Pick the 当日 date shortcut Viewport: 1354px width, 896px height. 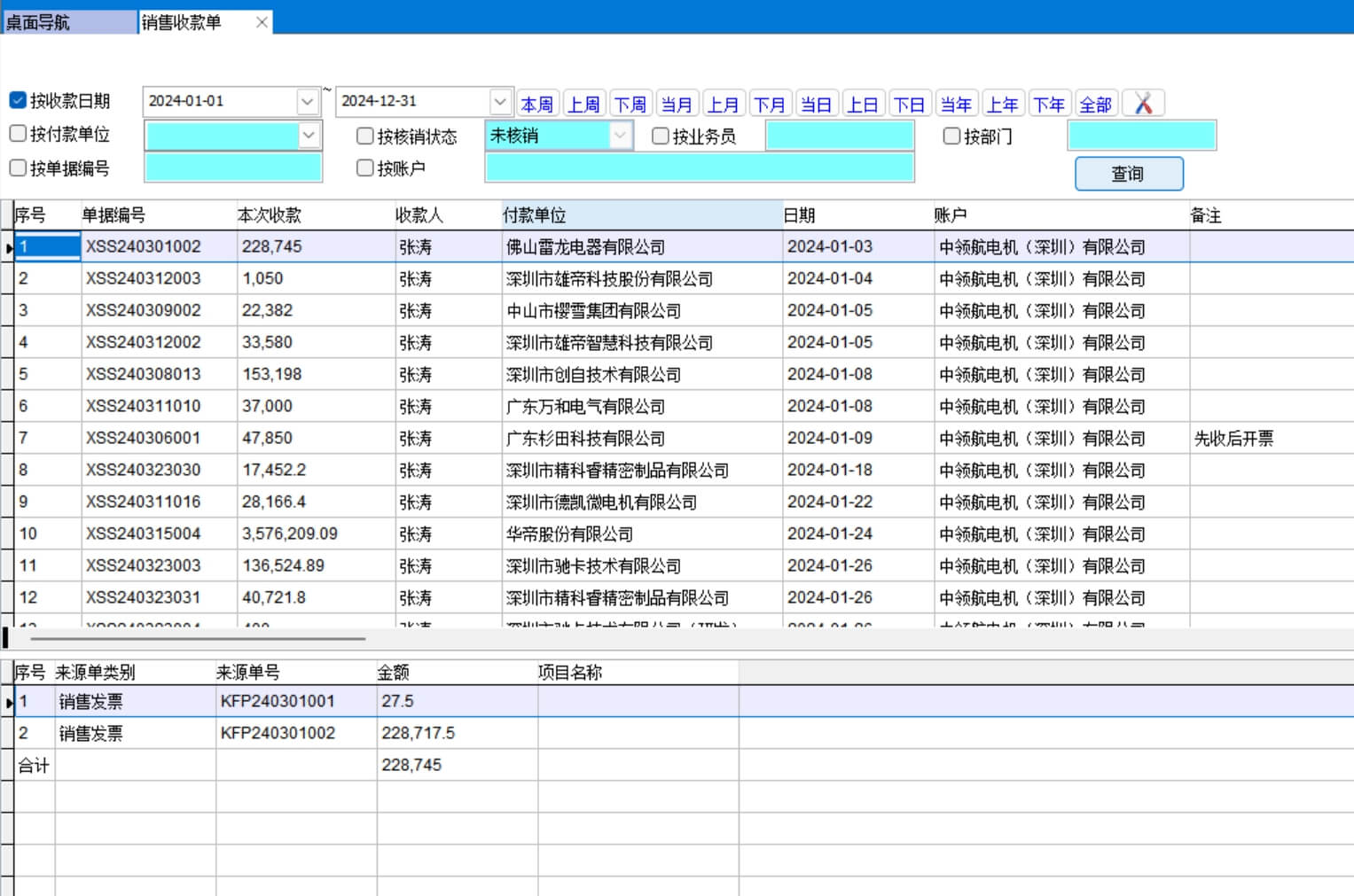816,105
